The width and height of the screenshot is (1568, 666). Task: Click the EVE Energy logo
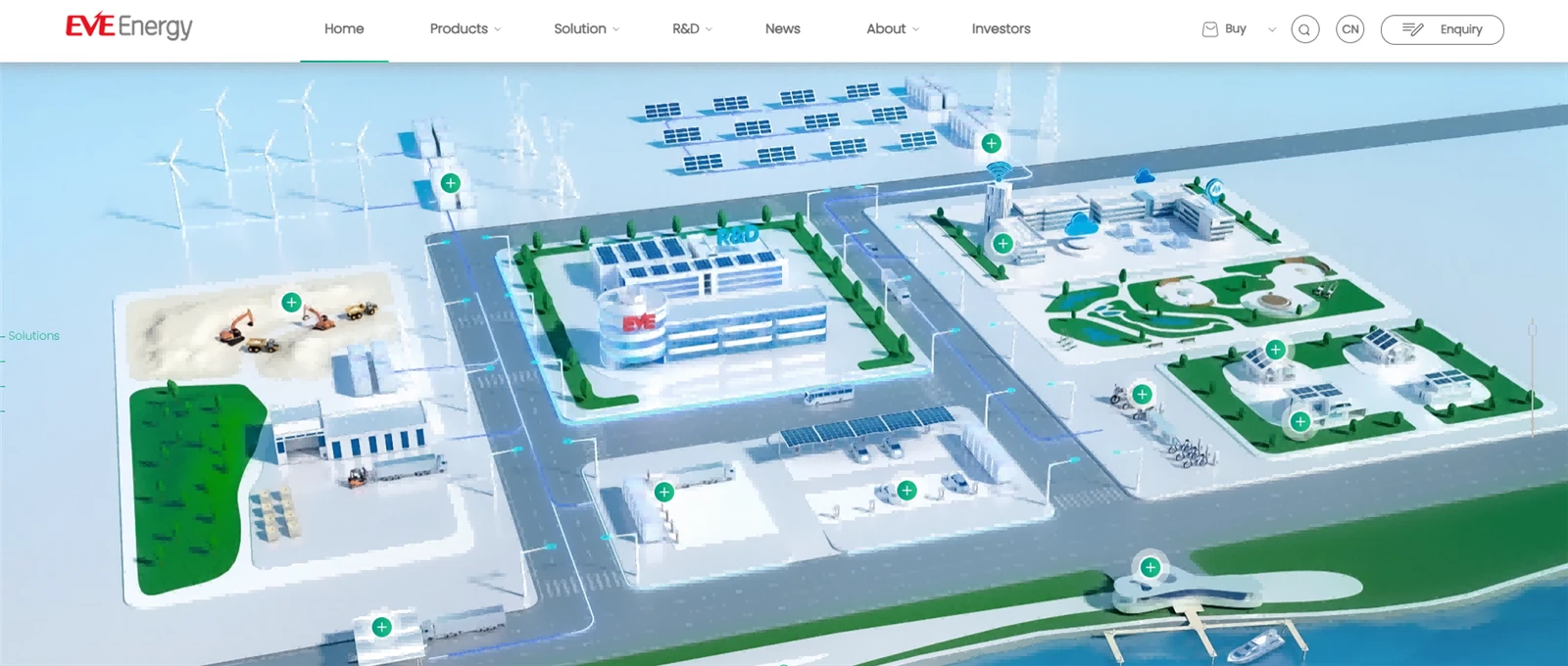click(x=128, y=26)
